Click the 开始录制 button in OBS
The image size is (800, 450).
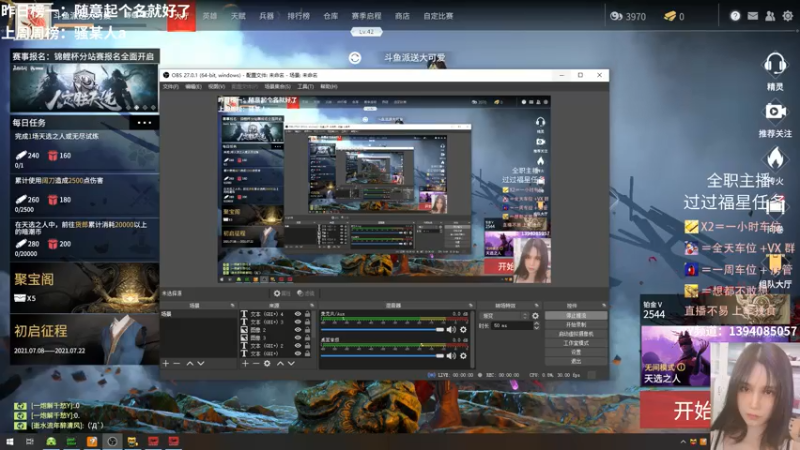tap(576, 325)
